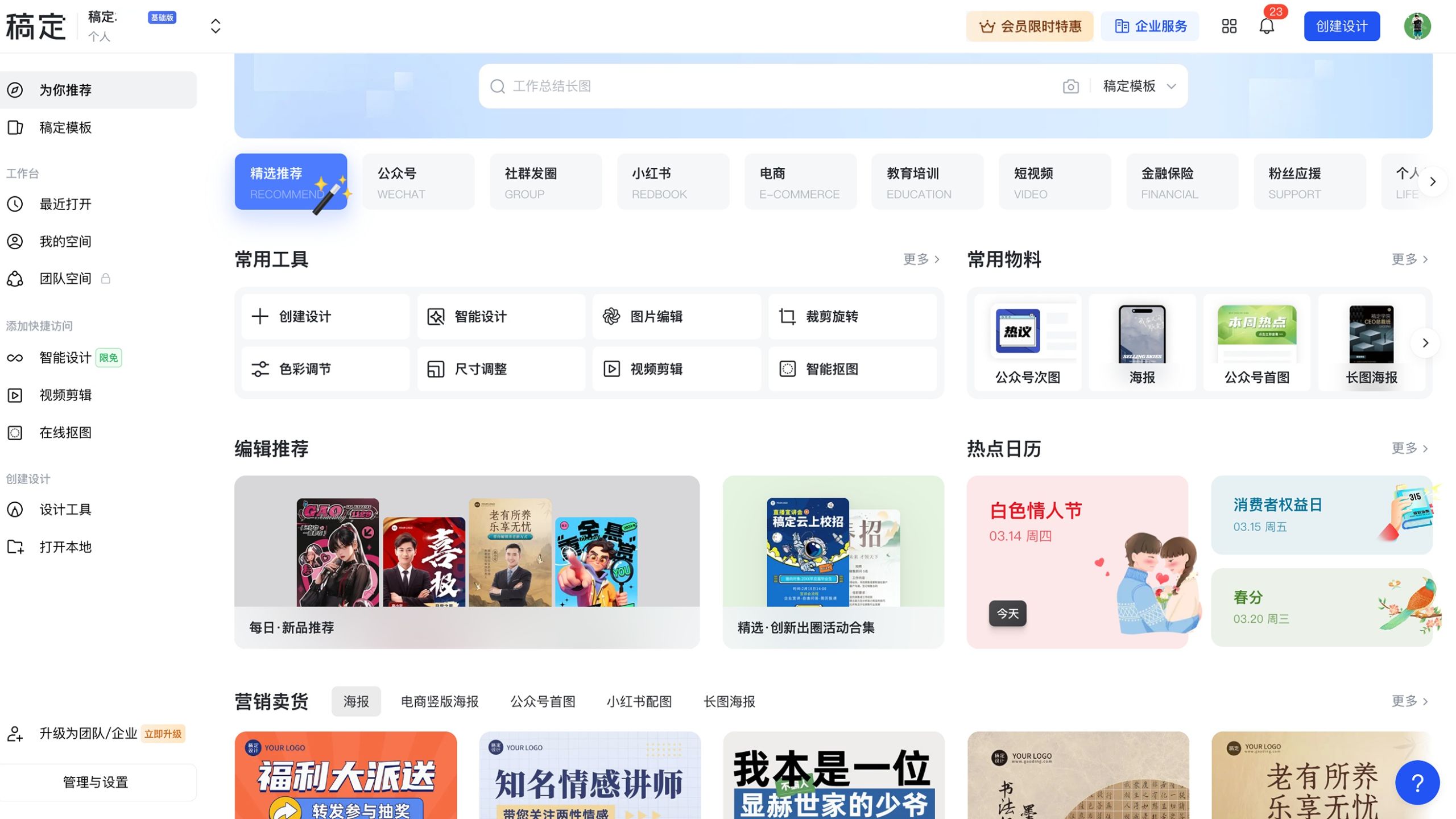Switch to the 小红书 category tab
The width and height of the screenshot is (1456, 819).
pyautogui.click(x=672, y=182)
